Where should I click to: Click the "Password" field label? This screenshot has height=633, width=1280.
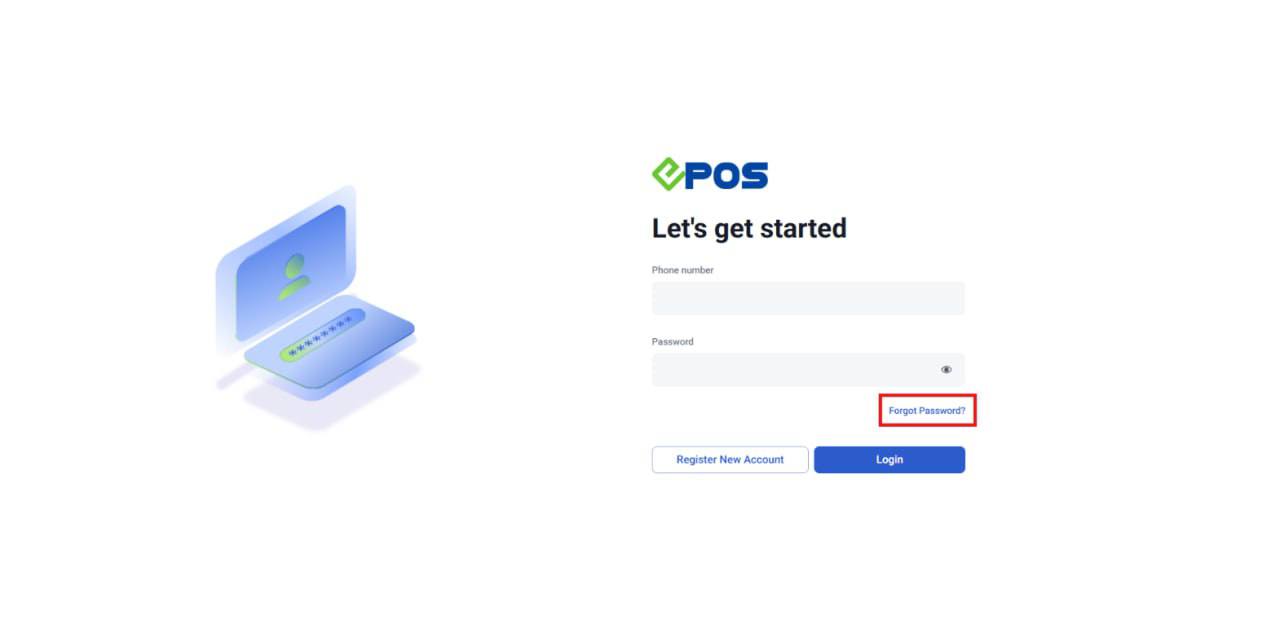click(x=673, y=342)
